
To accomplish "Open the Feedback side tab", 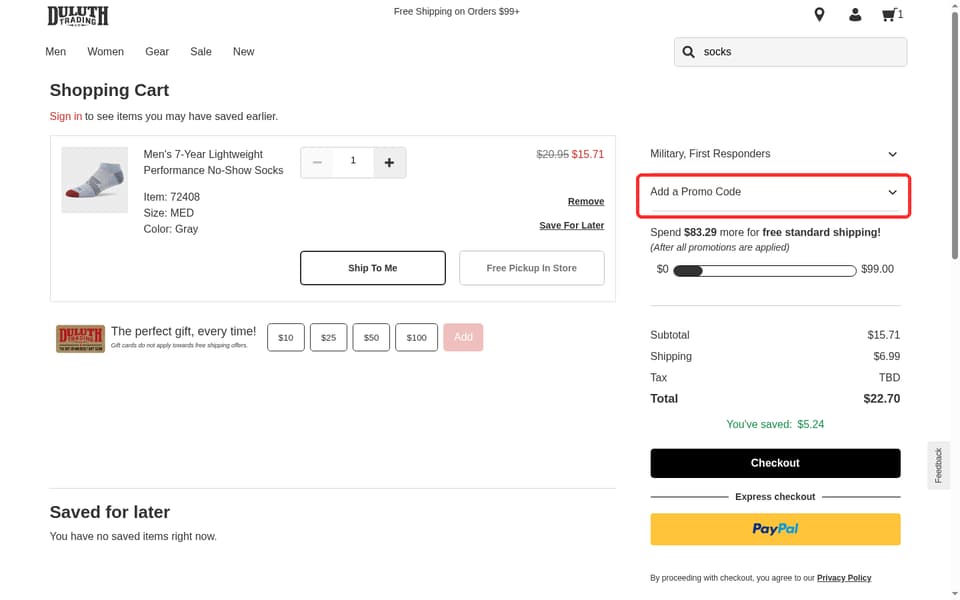I will [939, 465].
